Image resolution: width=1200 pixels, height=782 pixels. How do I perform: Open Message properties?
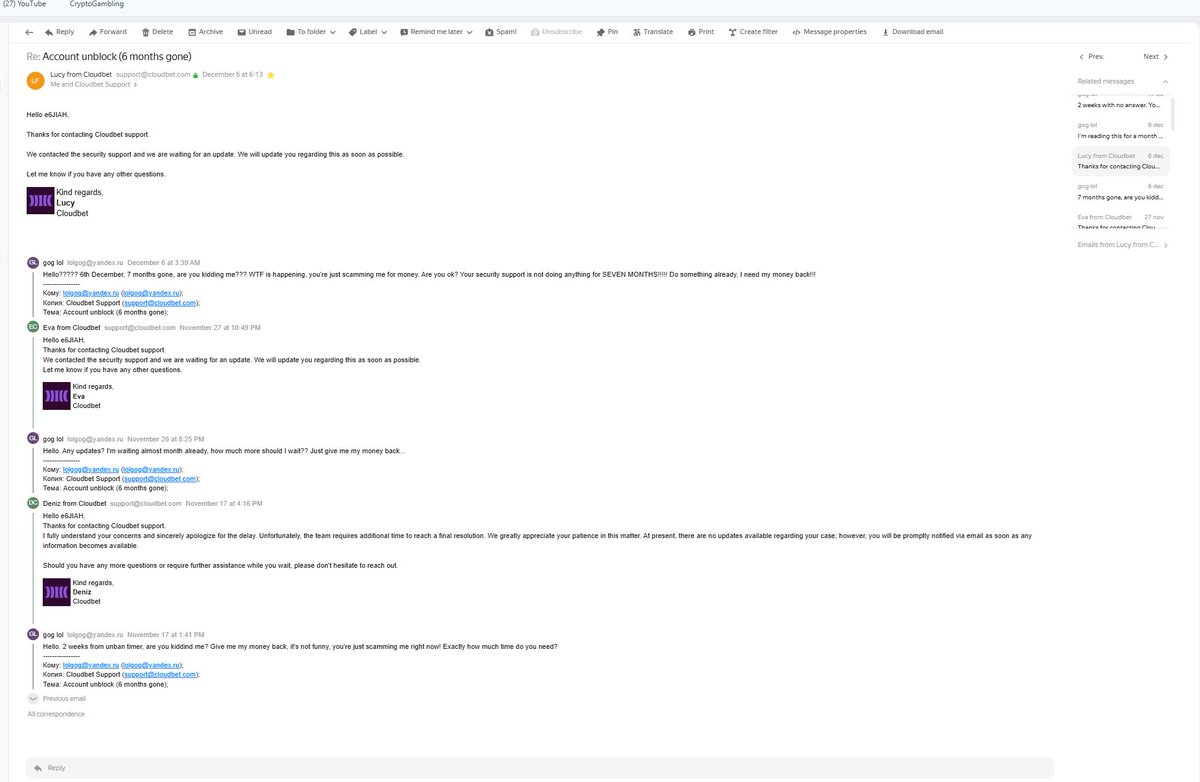829,32
